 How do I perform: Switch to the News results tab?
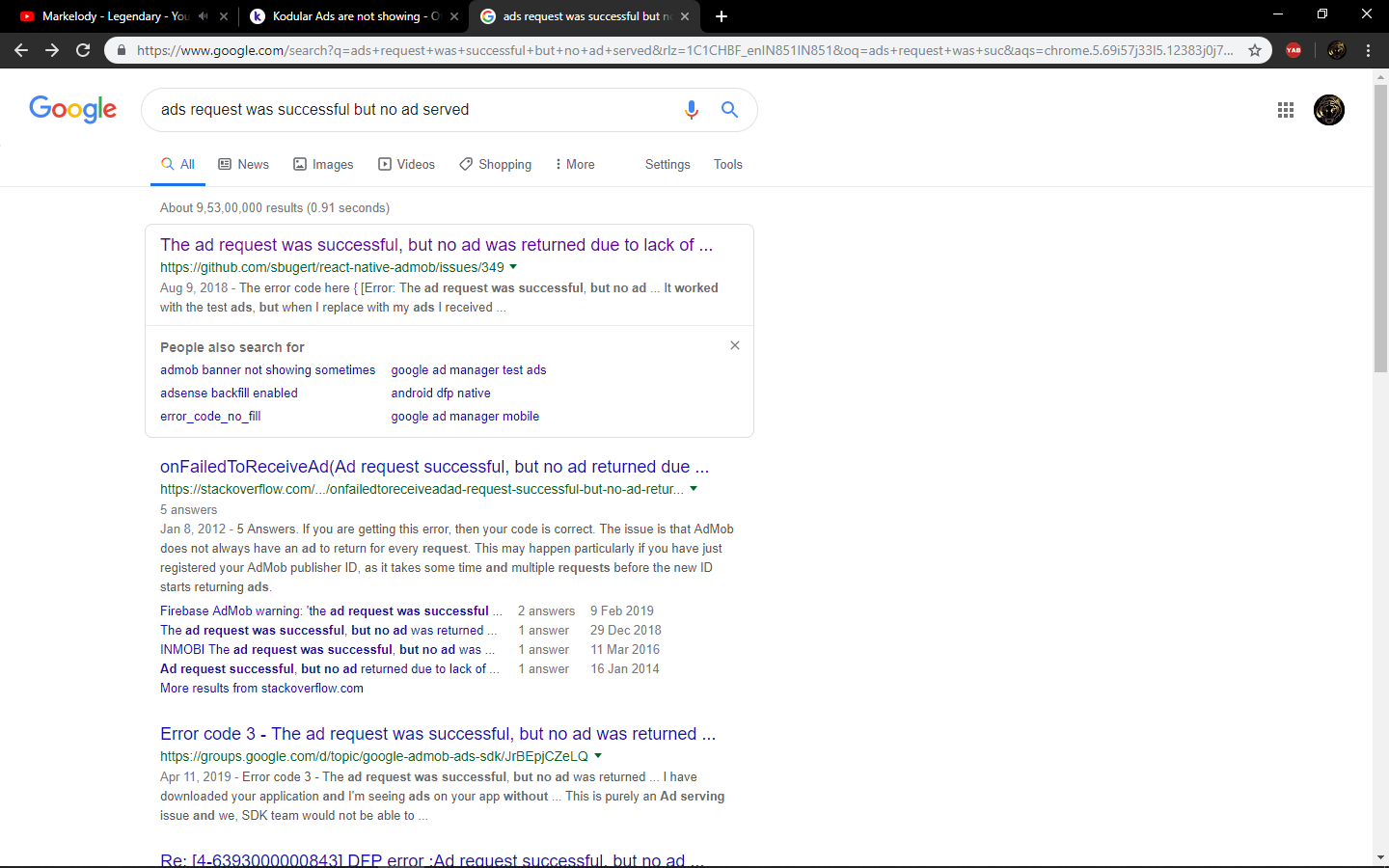coord(244,165)
